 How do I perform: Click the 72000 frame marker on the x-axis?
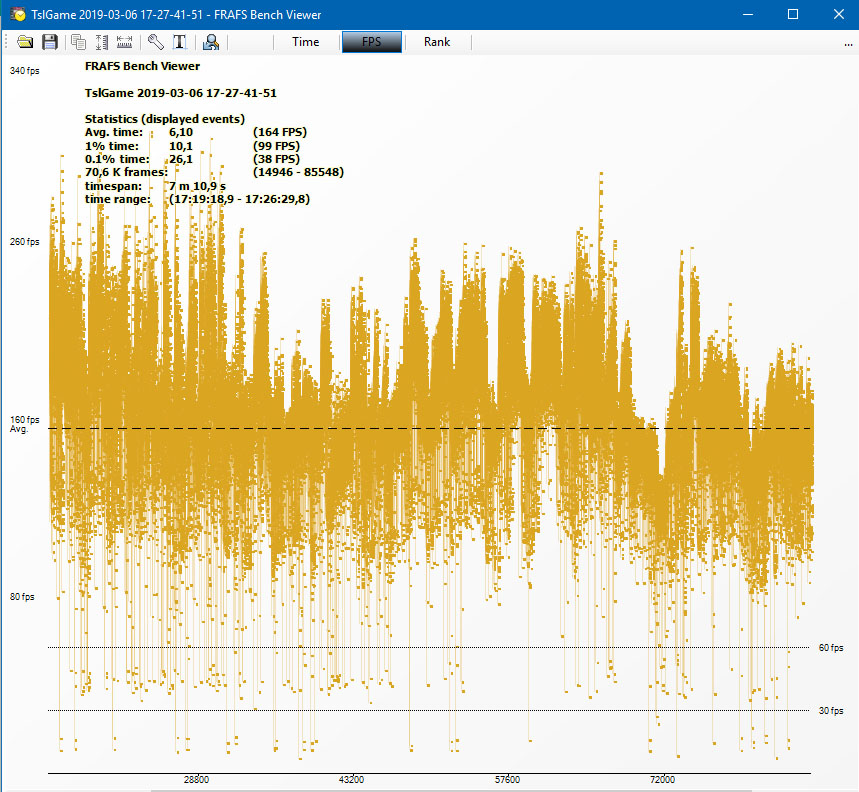(x=661, y=779)
